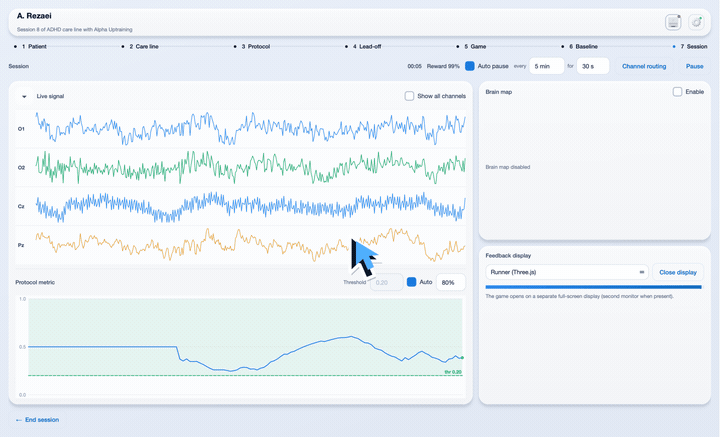
Task: Click the auto threshold 80% field
Action: tap(450, 282)
